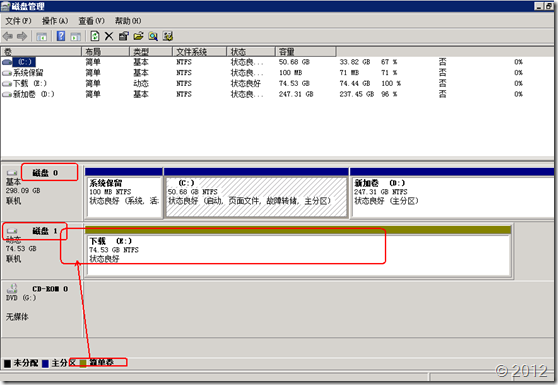558x385 pixels.
Task: Click the drive icon beside 新加卷 (D:) row
Action: coord(7,94)
